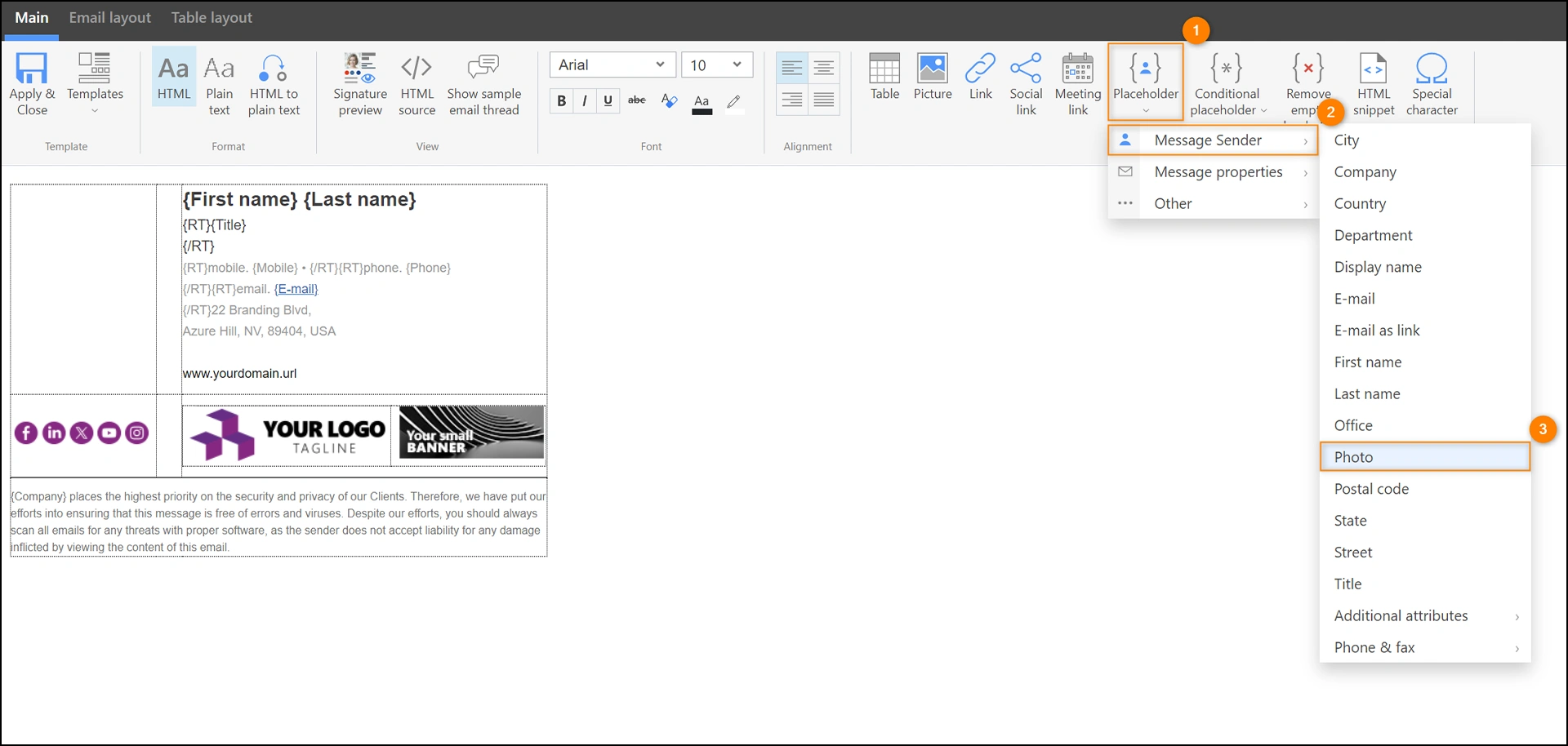Viewport: 1568px width, 746px height.
Task: Open the Conditional placeholder dropdown
Action: [x=1226, y=82]
